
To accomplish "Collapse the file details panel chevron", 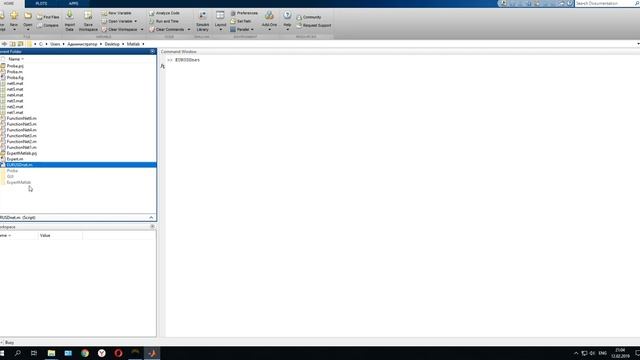I will [x=151, y=218].
